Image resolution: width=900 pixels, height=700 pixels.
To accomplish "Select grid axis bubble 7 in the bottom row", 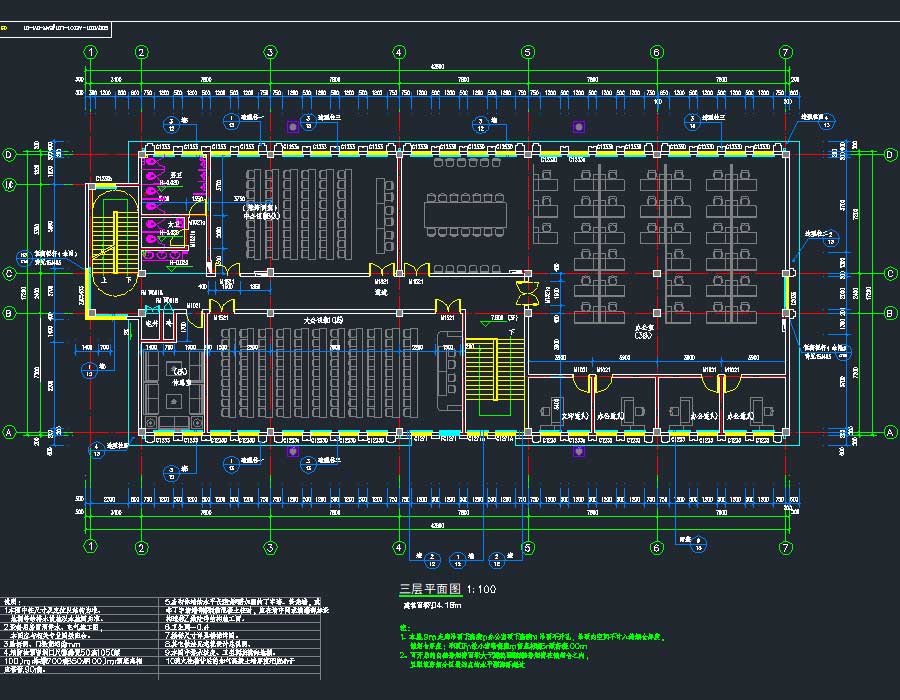I will click(x=785, y=547).
